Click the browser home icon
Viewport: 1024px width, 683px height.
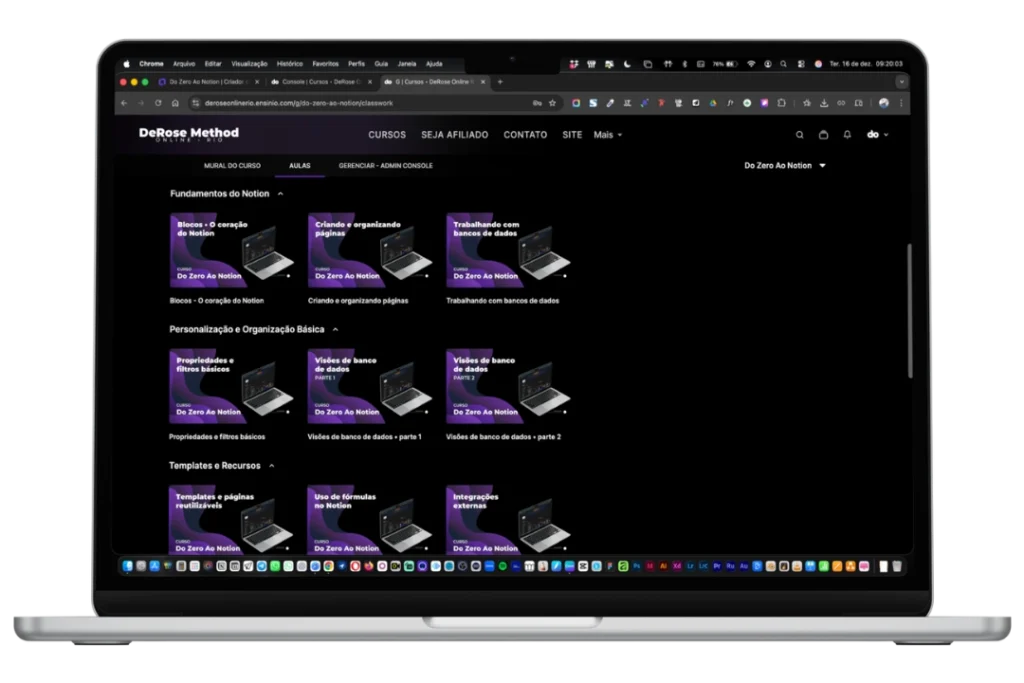click(x=175, y=103)
